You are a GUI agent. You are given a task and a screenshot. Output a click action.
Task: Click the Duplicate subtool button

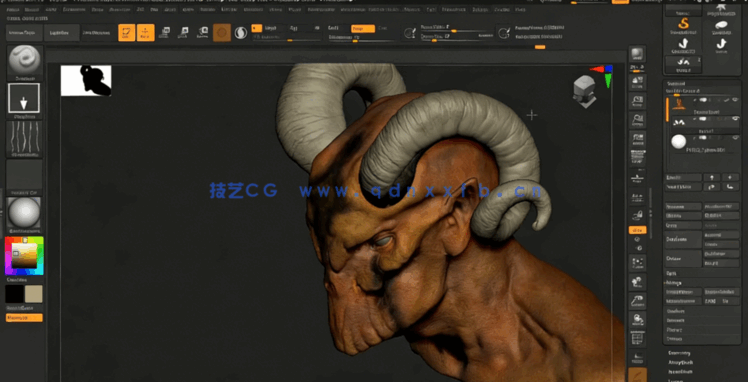(x=684, y=239)
